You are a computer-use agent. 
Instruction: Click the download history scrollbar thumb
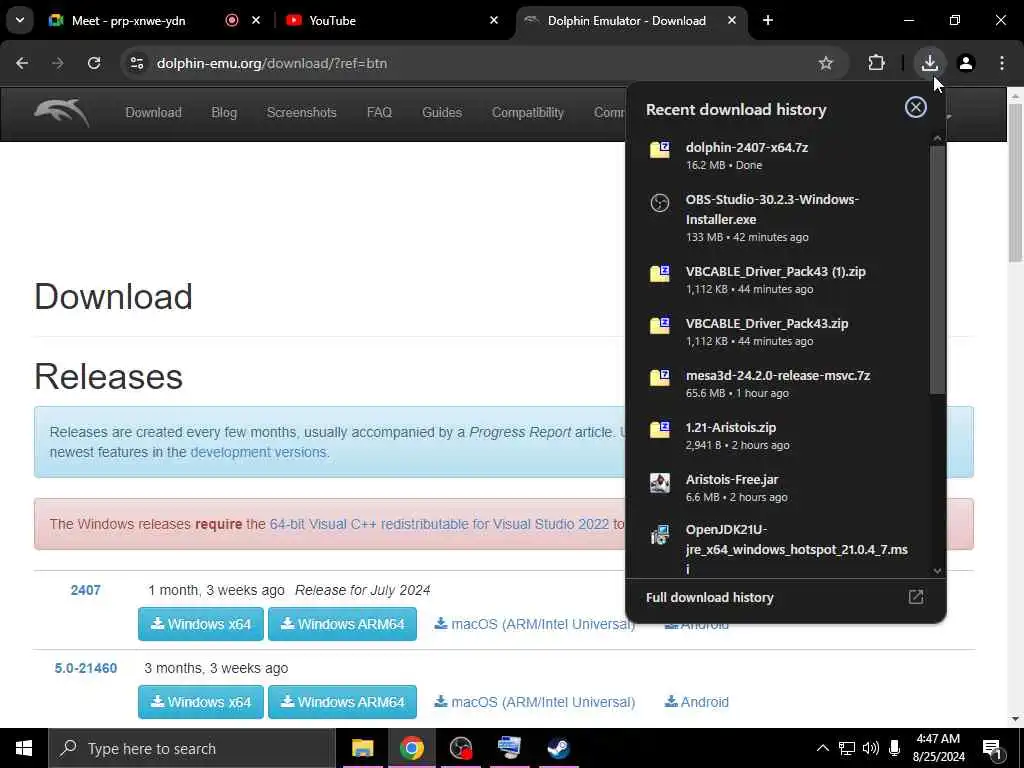pyautogui.click(x=938, y=270)
